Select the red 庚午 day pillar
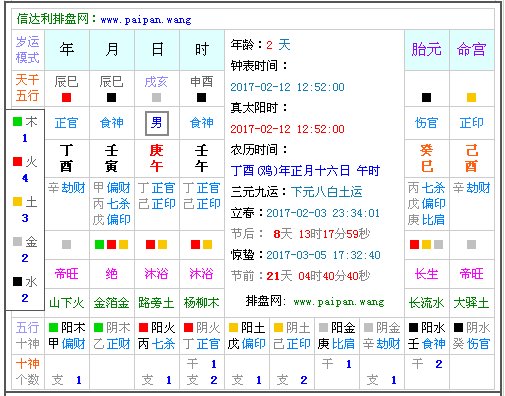Viewport: 505px width, 396px height. 156,158
